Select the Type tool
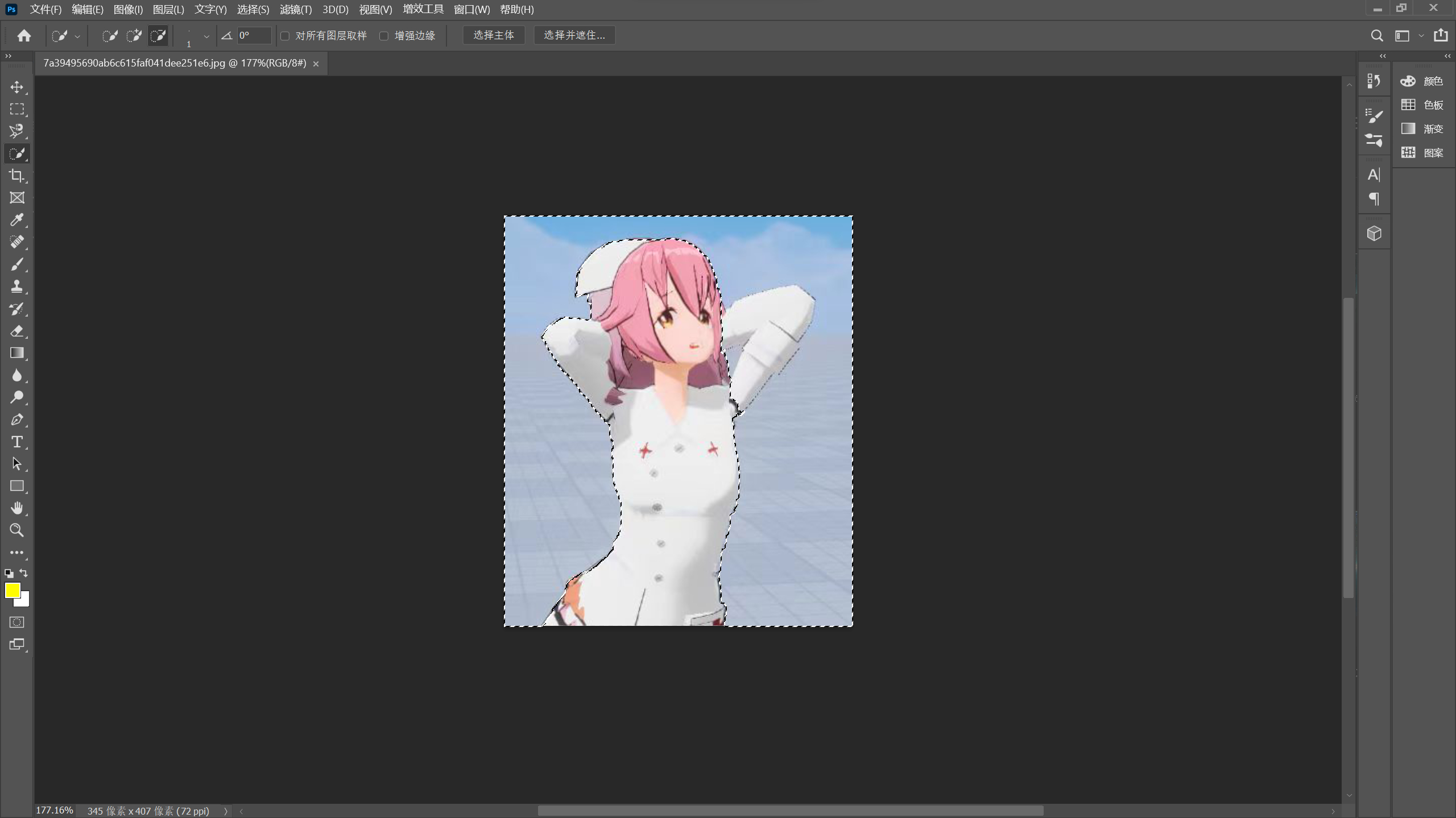 pos(17,442)
